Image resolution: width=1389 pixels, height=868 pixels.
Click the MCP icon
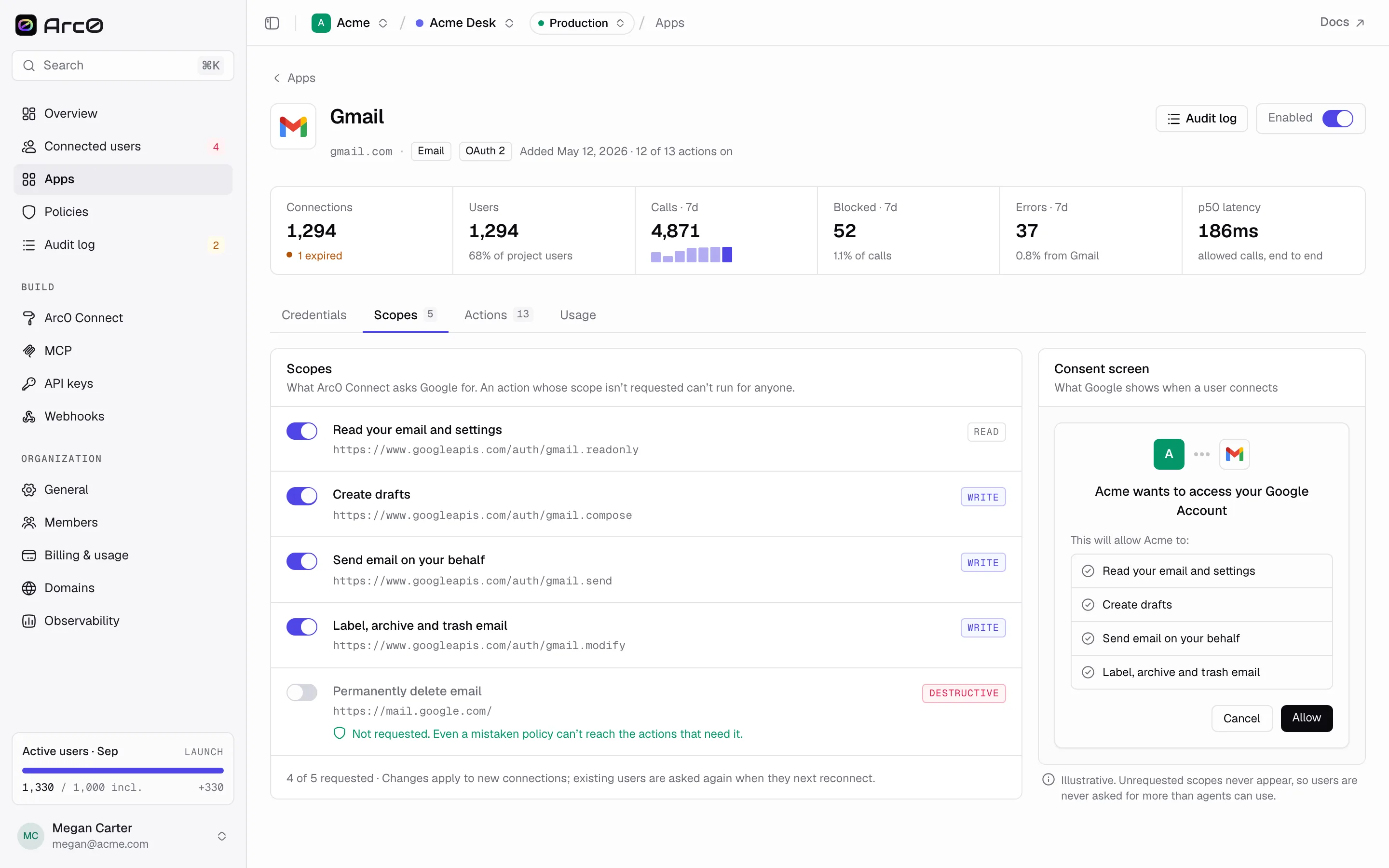(x=29, y=351)
